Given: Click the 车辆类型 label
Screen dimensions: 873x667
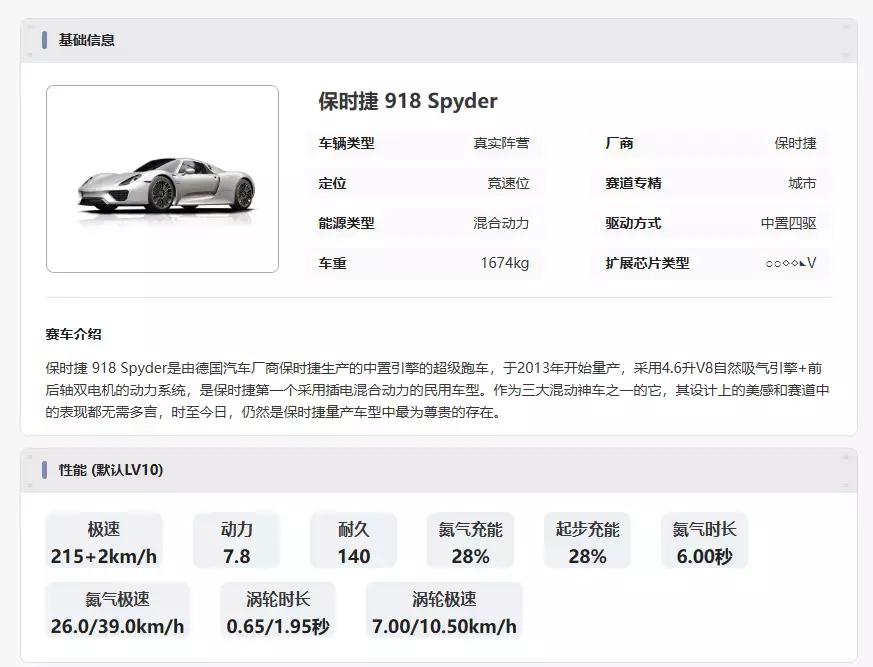Looking at the screenshot, I should [346, 143].
